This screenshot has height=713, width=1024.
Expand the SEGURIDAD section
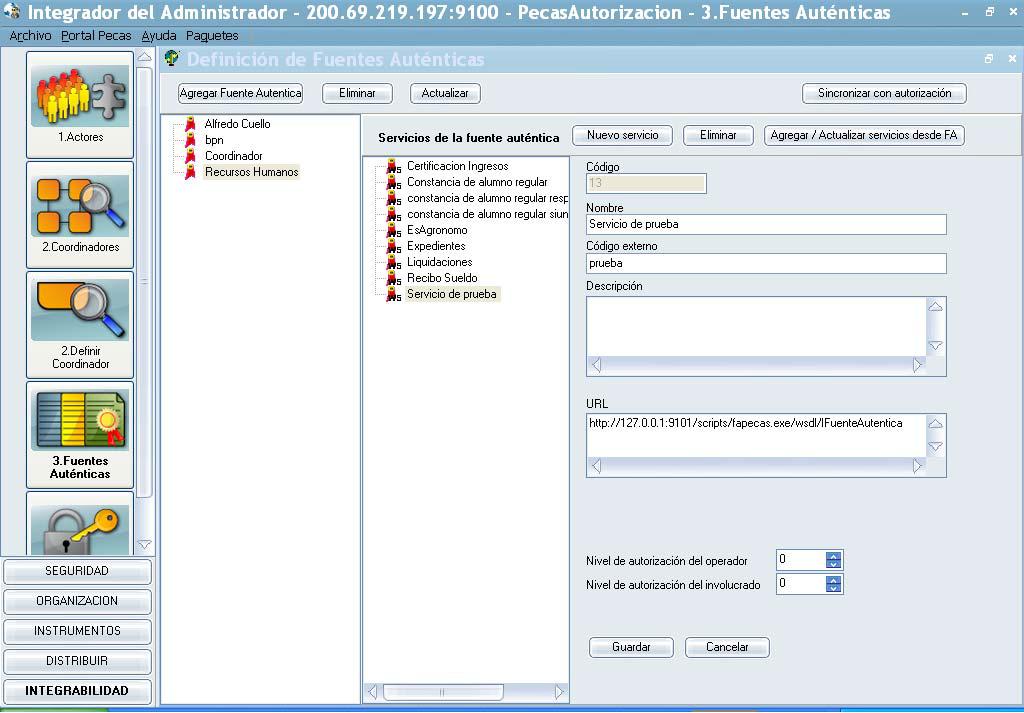(77, 571)
